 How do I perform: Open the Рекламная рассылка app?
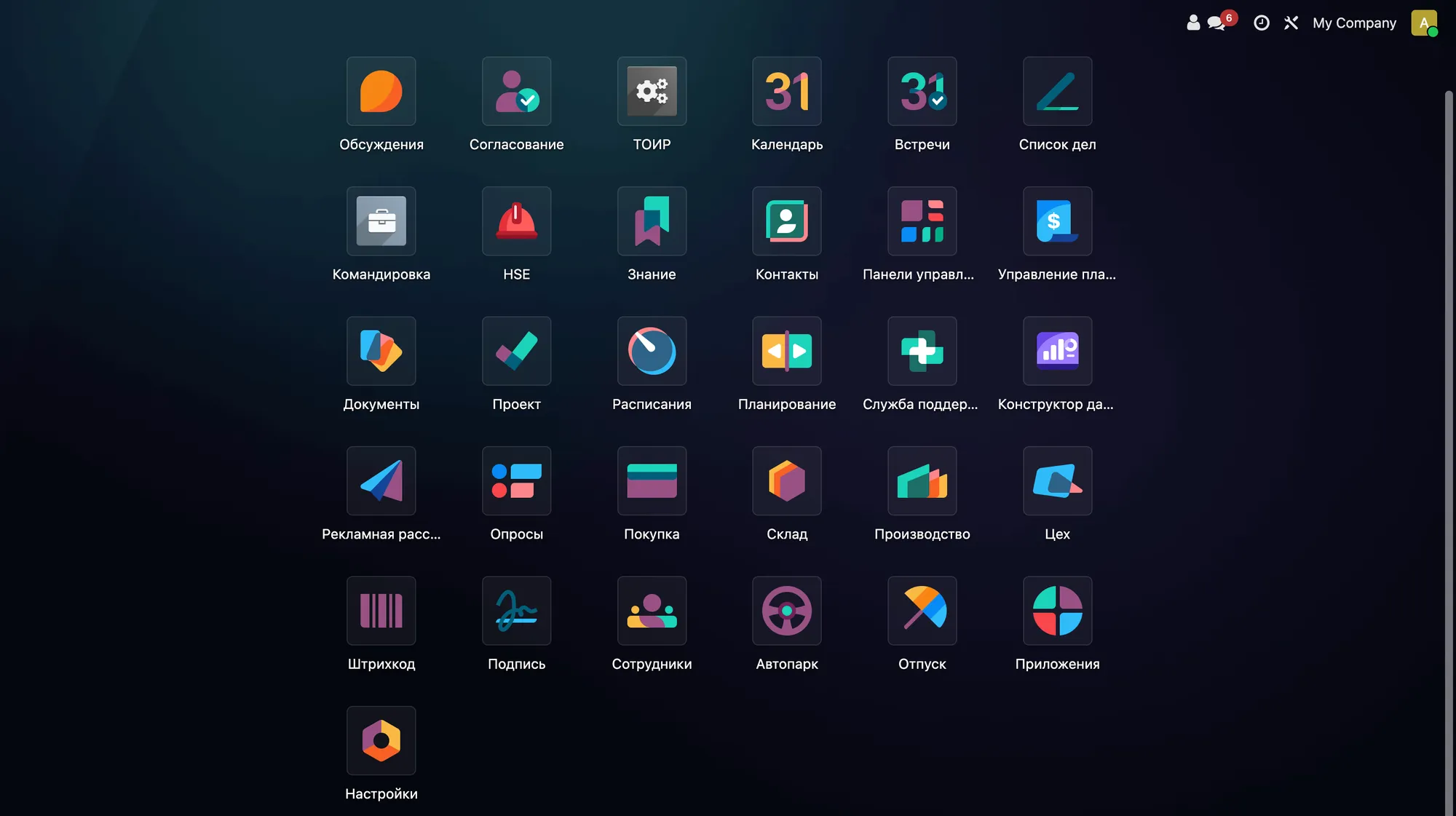tap(381, 481)
